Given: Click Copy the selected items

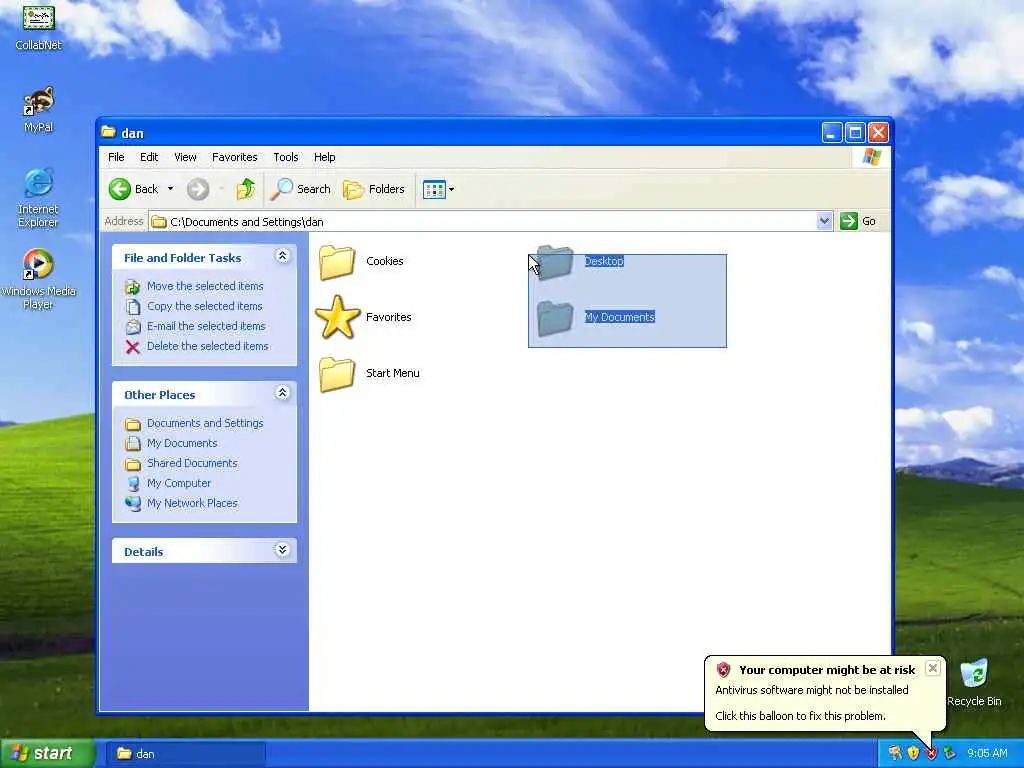Looking at the screenshot, I should [204, 306].
